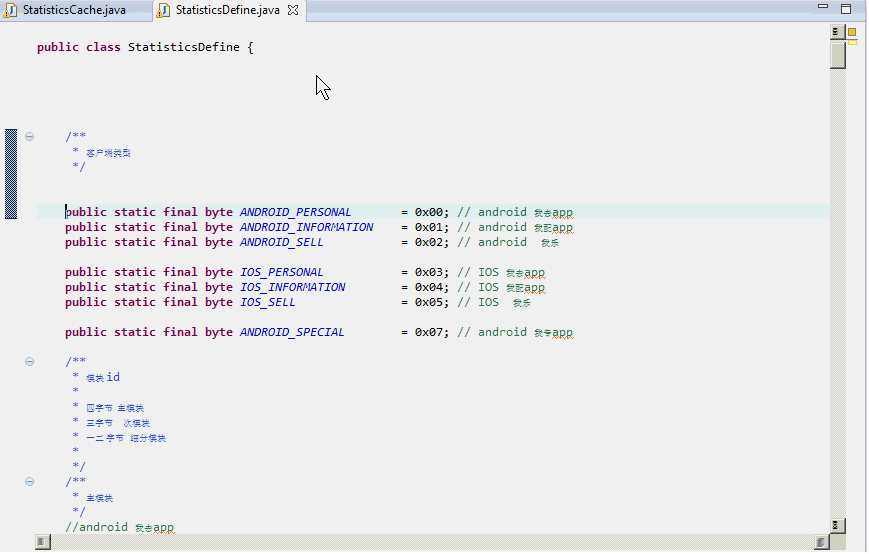Click the vertical scrollbar up arrow
This screenshot has height=554, width=869.
point(837,32)
